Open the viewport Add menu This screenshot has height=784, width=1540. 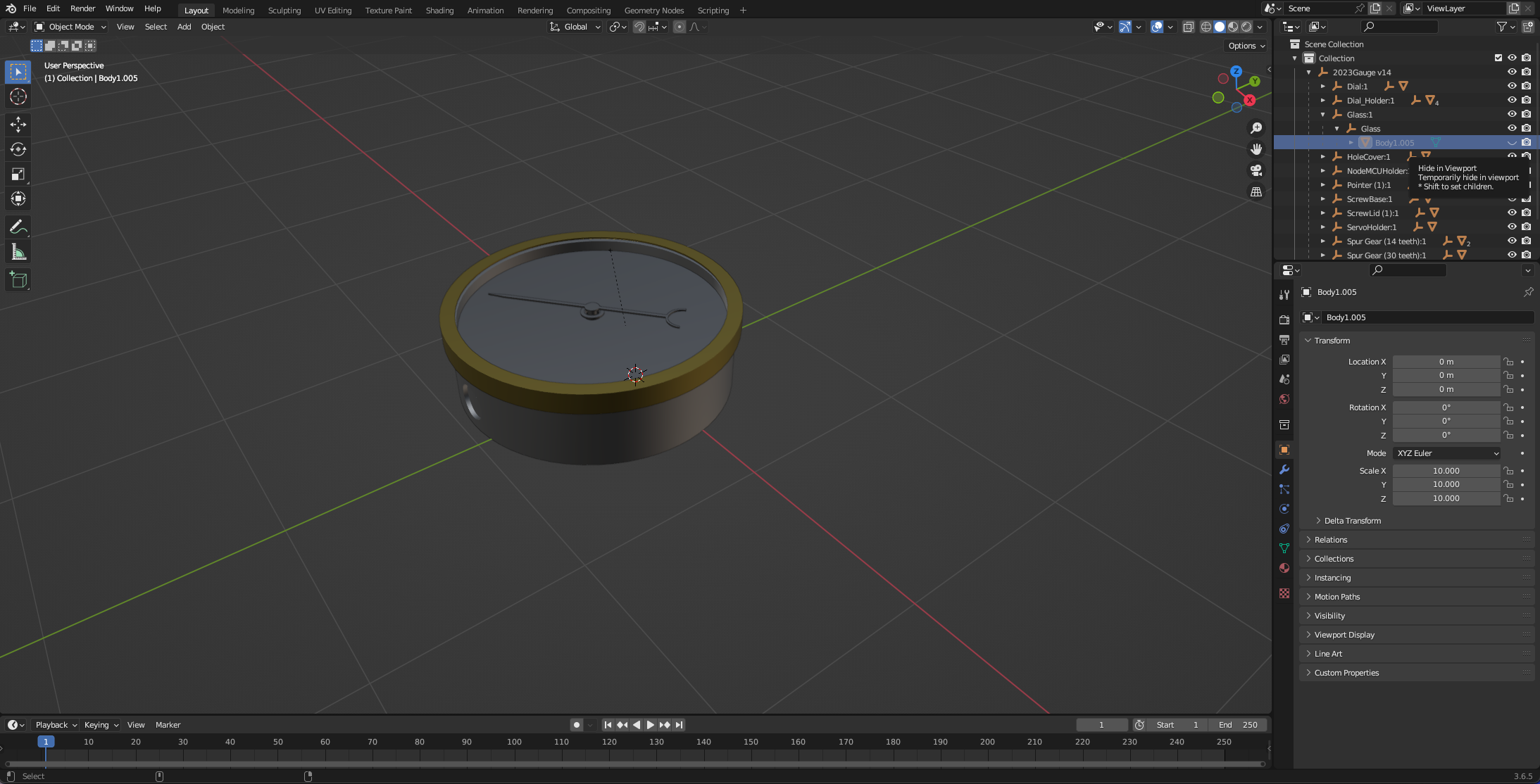(x=184, y=27)
